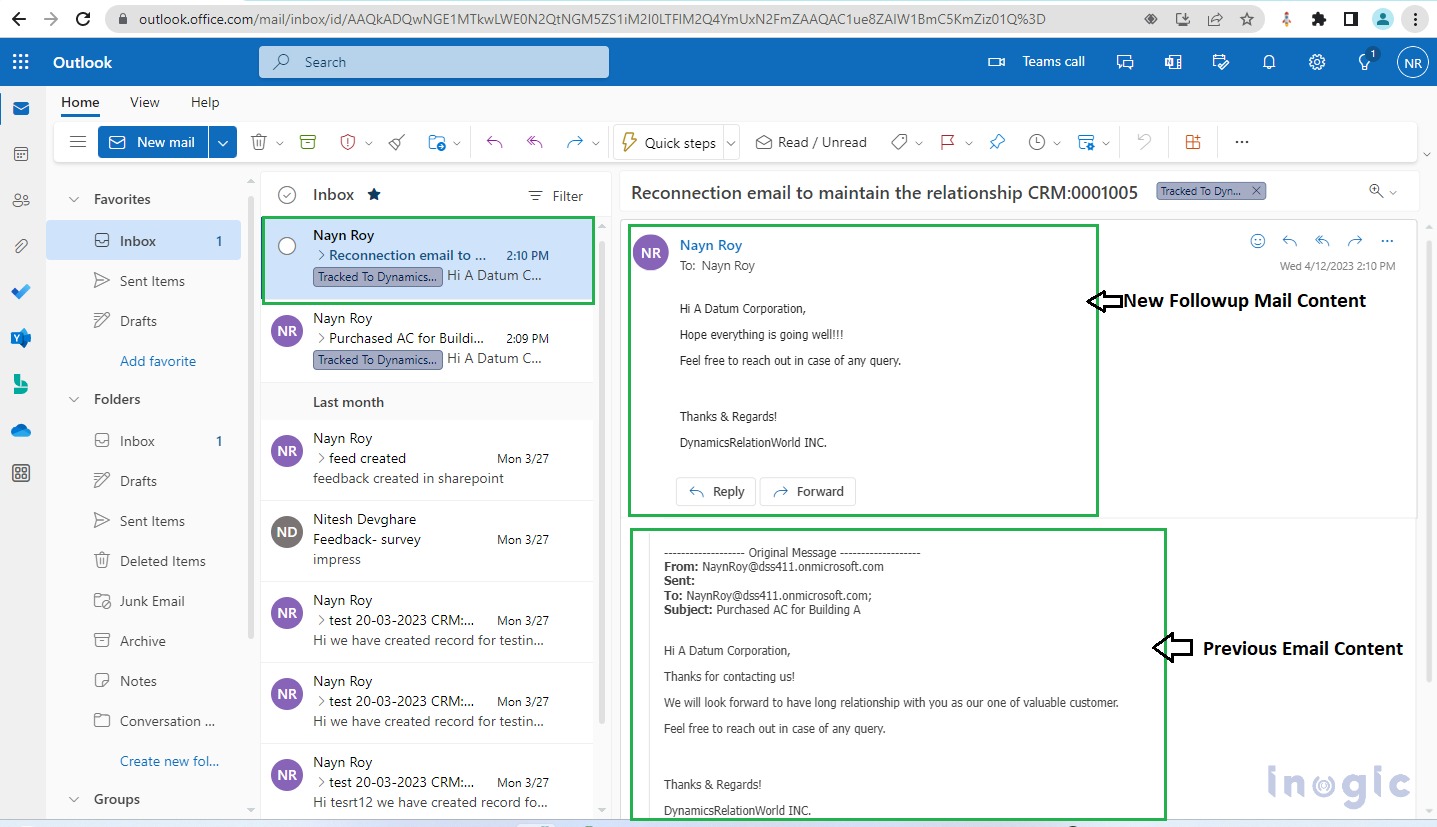Click the Sweep broom icon
Image resolution: width=1437 pixels, height=827 pixels.
coord(397,143)
